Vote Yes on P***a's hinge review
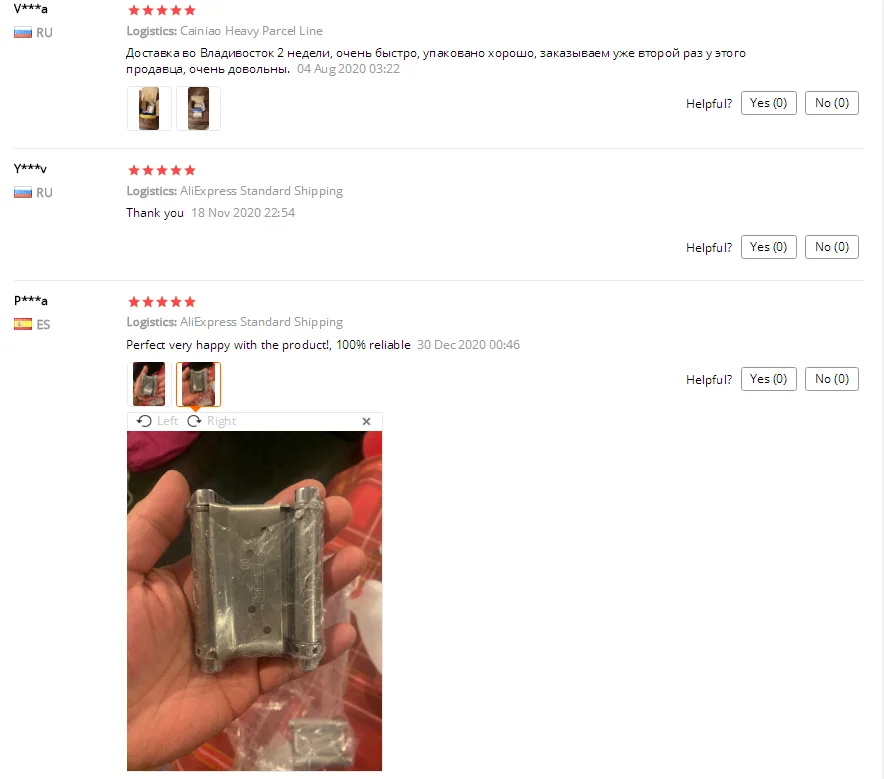Image resolution: width=884 pixels, height=779 pixels. click(x=768, y=379)
